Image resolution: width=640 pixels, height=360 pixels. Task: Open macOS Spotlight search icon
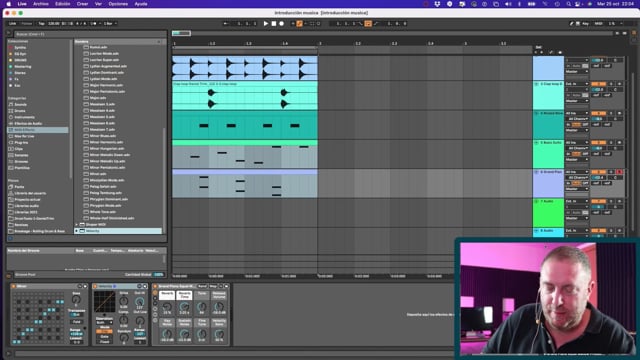tap(568, 4)
